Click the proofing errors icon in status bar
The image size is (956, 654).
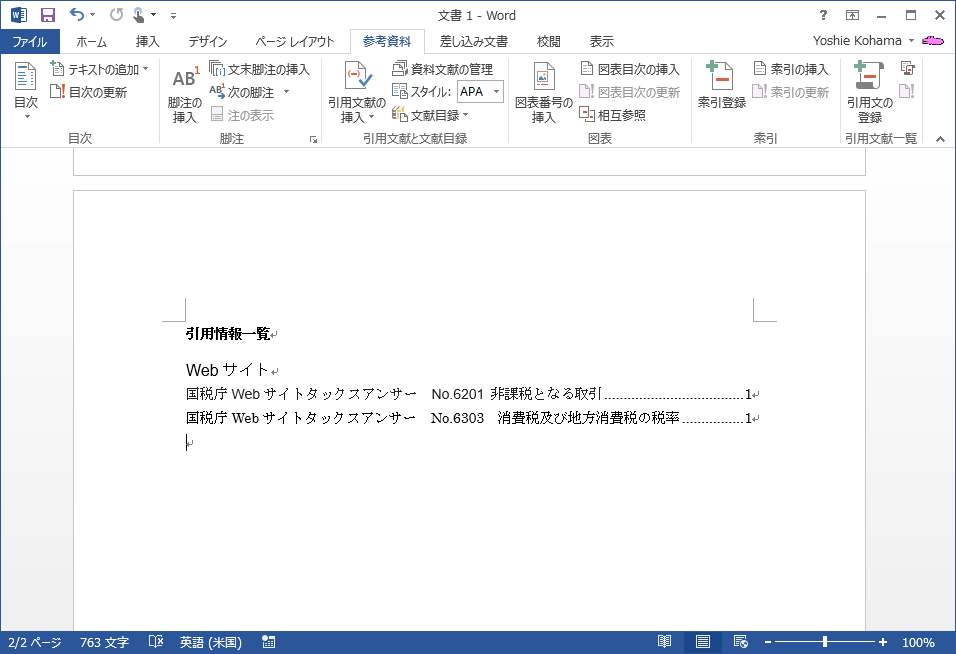click(155, 642)
